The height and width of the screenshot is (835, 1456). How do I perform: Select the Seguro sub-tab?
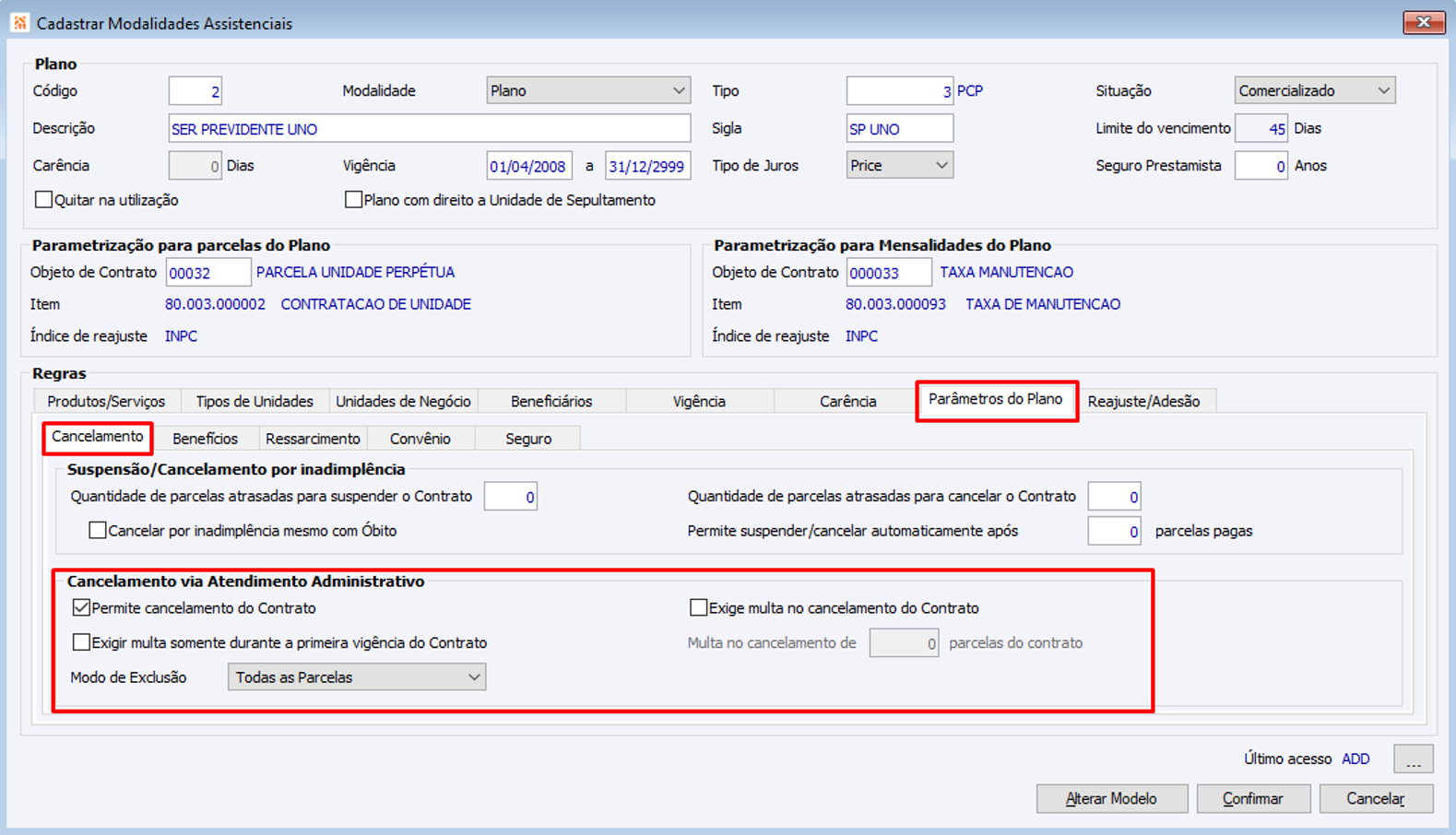click(528, 439)
